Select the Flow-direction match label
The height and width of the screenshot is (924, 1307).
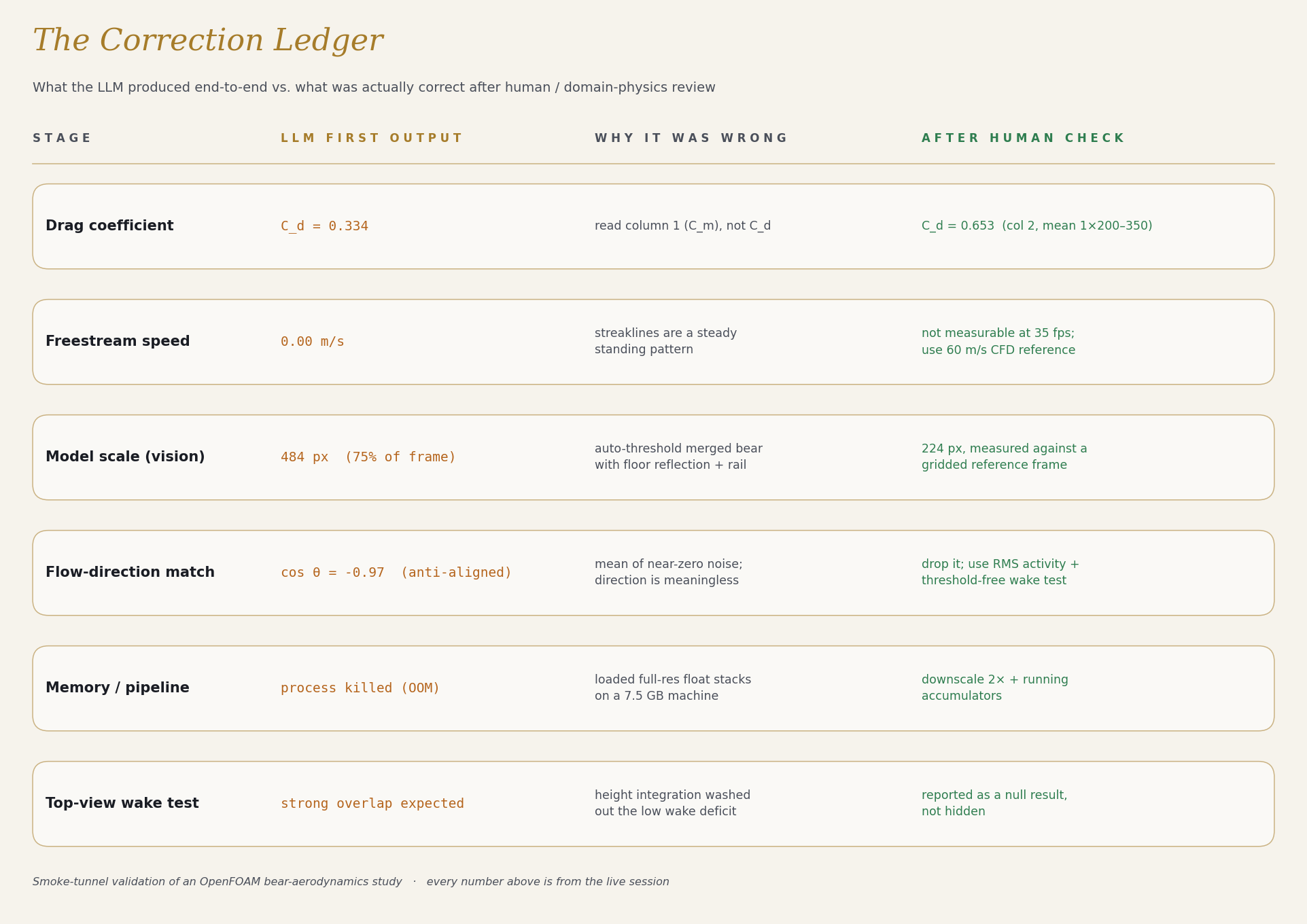[130, 573]
